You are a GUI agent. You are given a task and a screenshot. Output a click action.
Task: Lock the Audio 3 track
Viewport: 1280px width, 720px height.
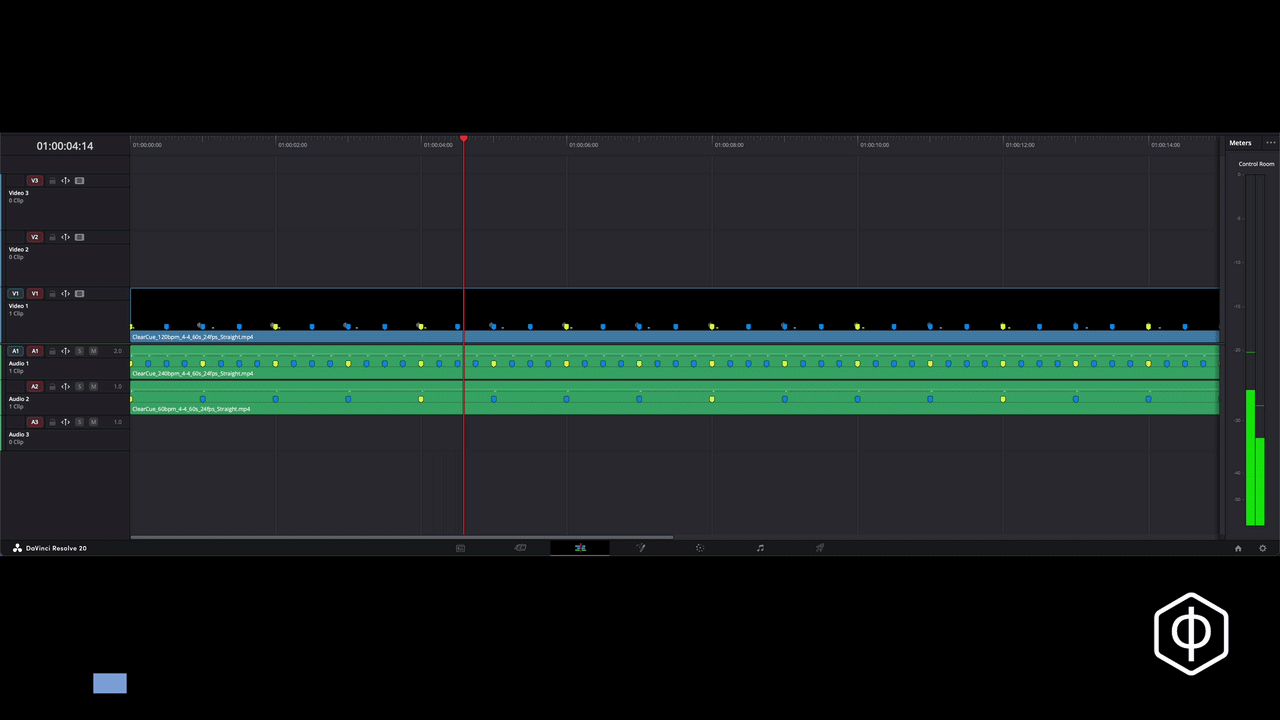click(x=52, y=422)
